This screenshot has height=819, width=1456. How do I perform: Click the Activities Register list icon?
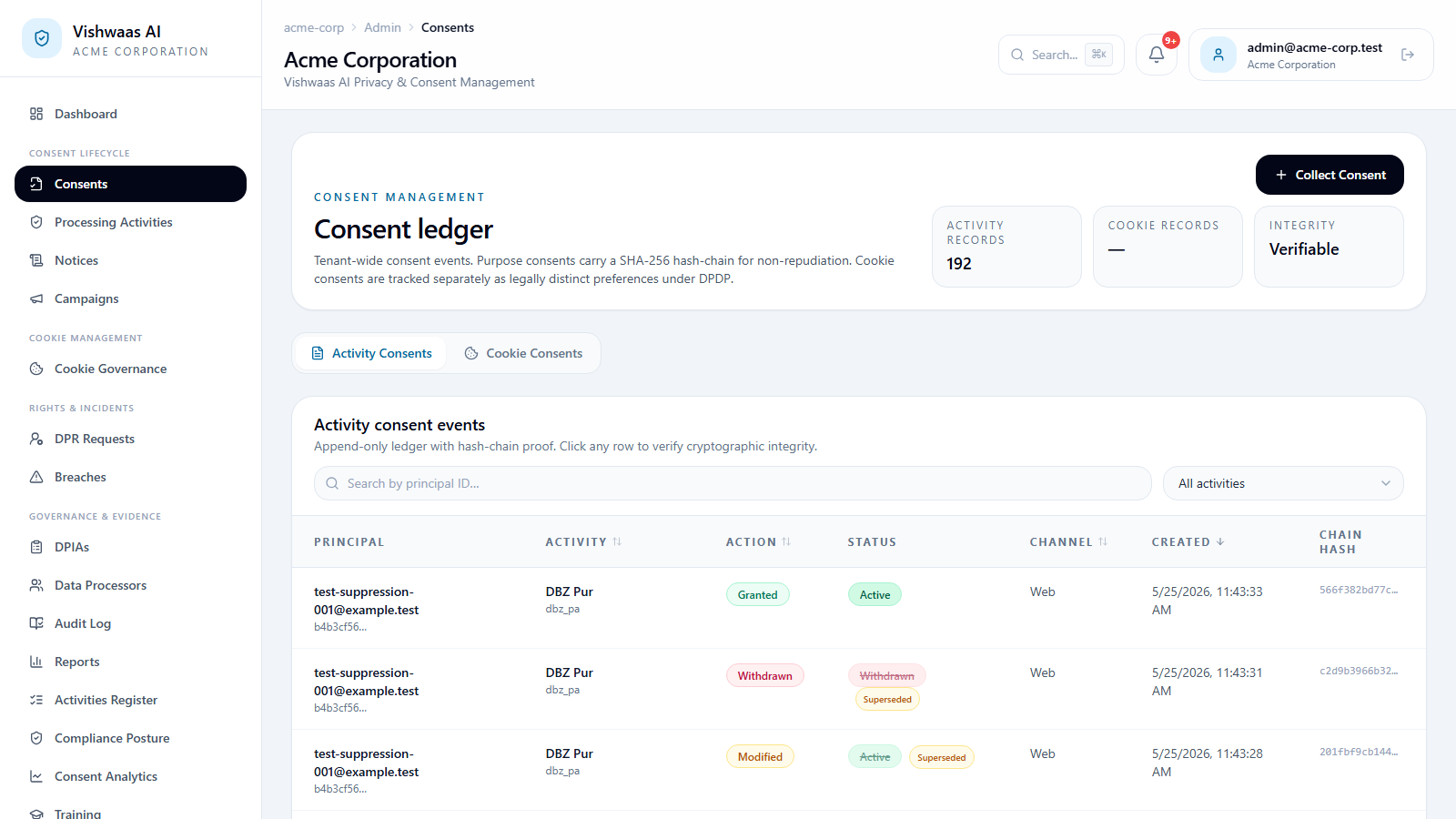36,700
